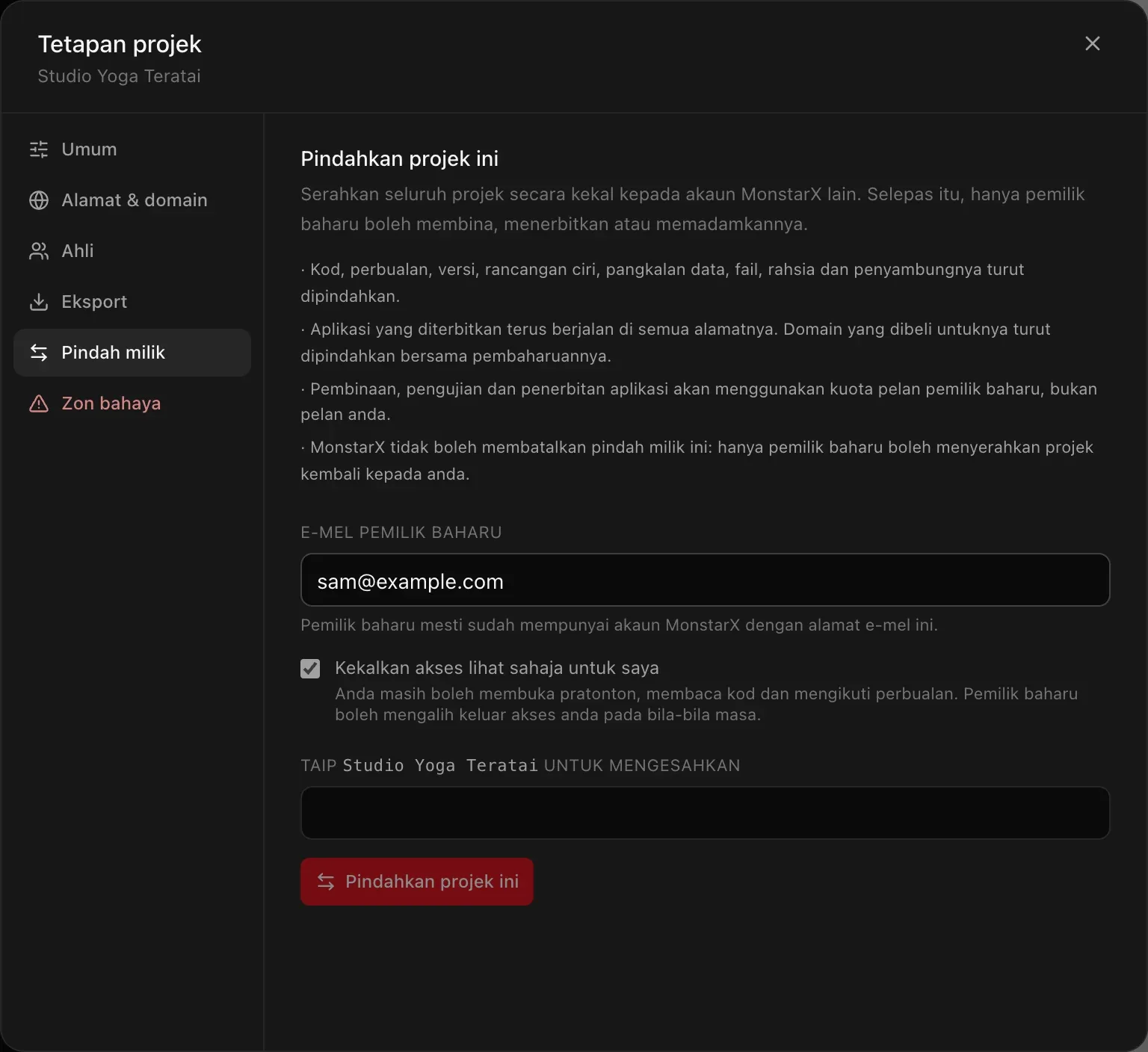Viewport: 1148px width, 1052px height.
Task: Click the Studio Yoga Teratai subtitle in header
Action: click(x=120, y=76)
